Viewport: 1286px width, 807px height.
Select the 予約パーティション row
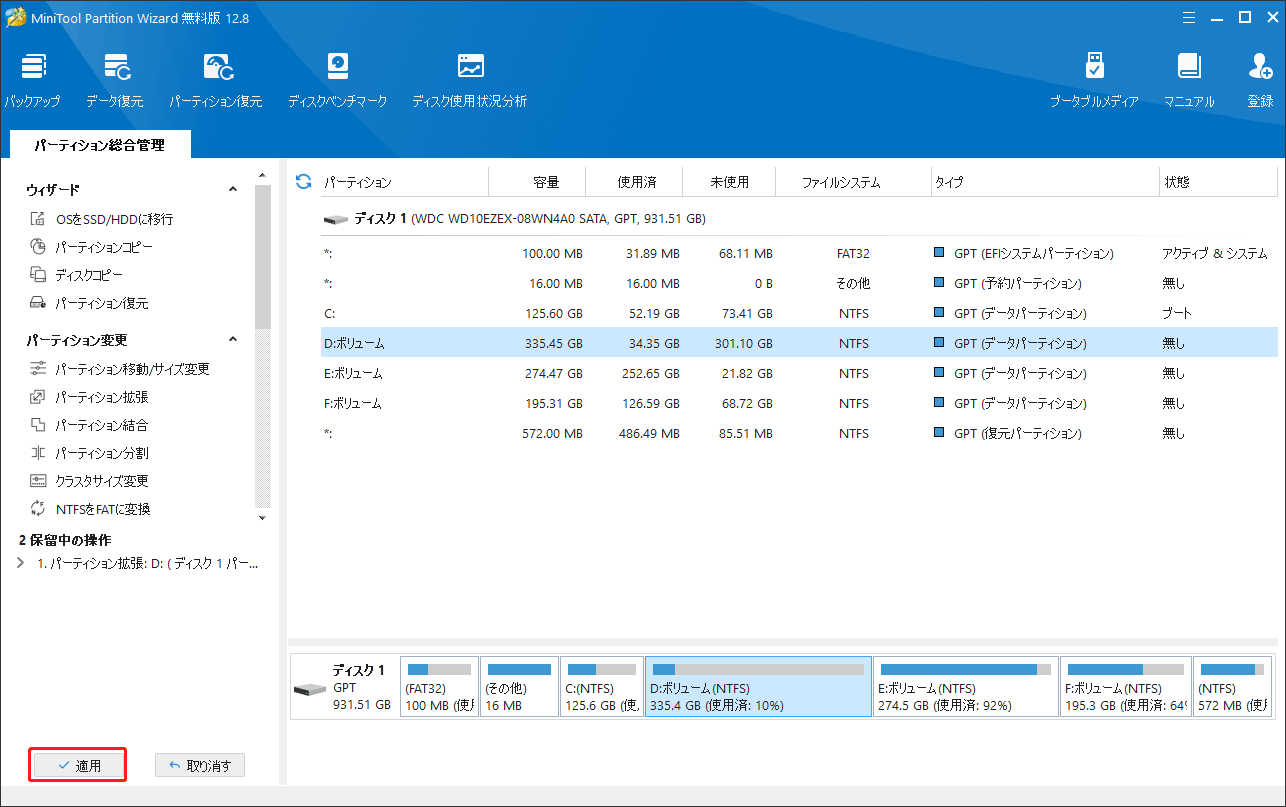click(x=799, y=284)
